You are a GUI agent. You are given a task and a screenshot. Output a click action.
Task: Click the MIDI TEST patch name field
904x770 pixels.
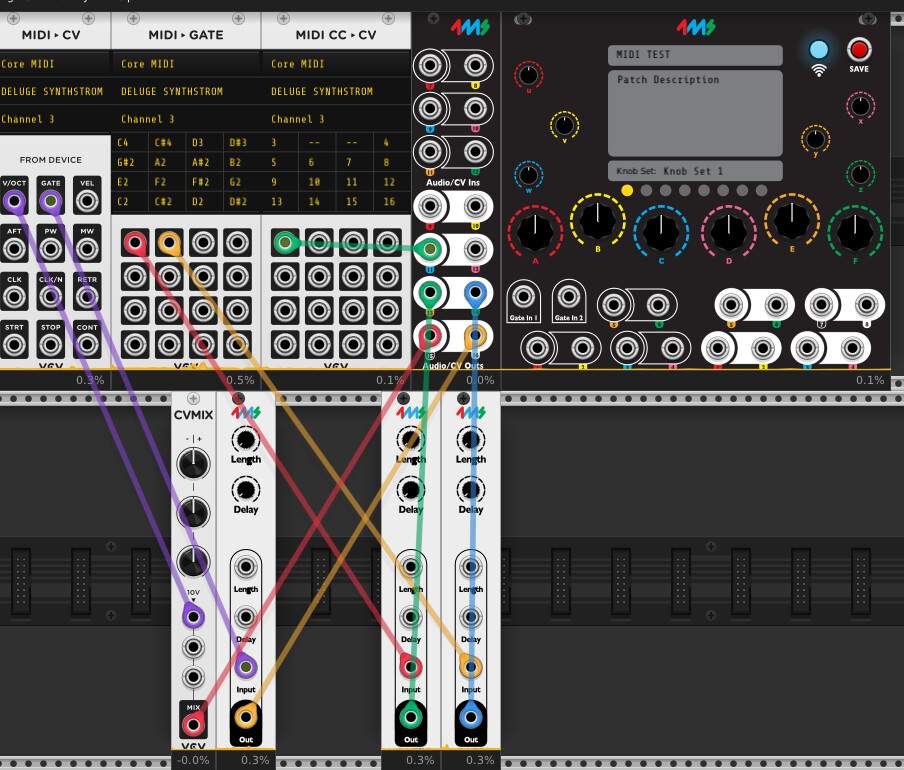pyautogui.click(x=695, y=55)
